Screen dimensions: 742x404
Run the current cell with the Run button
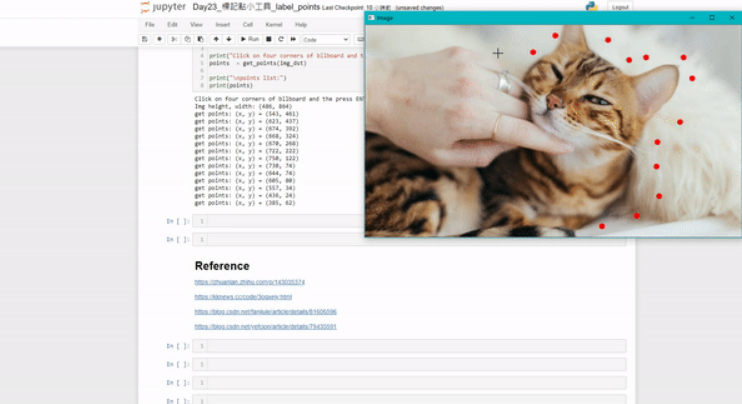[x=250, y=39]
